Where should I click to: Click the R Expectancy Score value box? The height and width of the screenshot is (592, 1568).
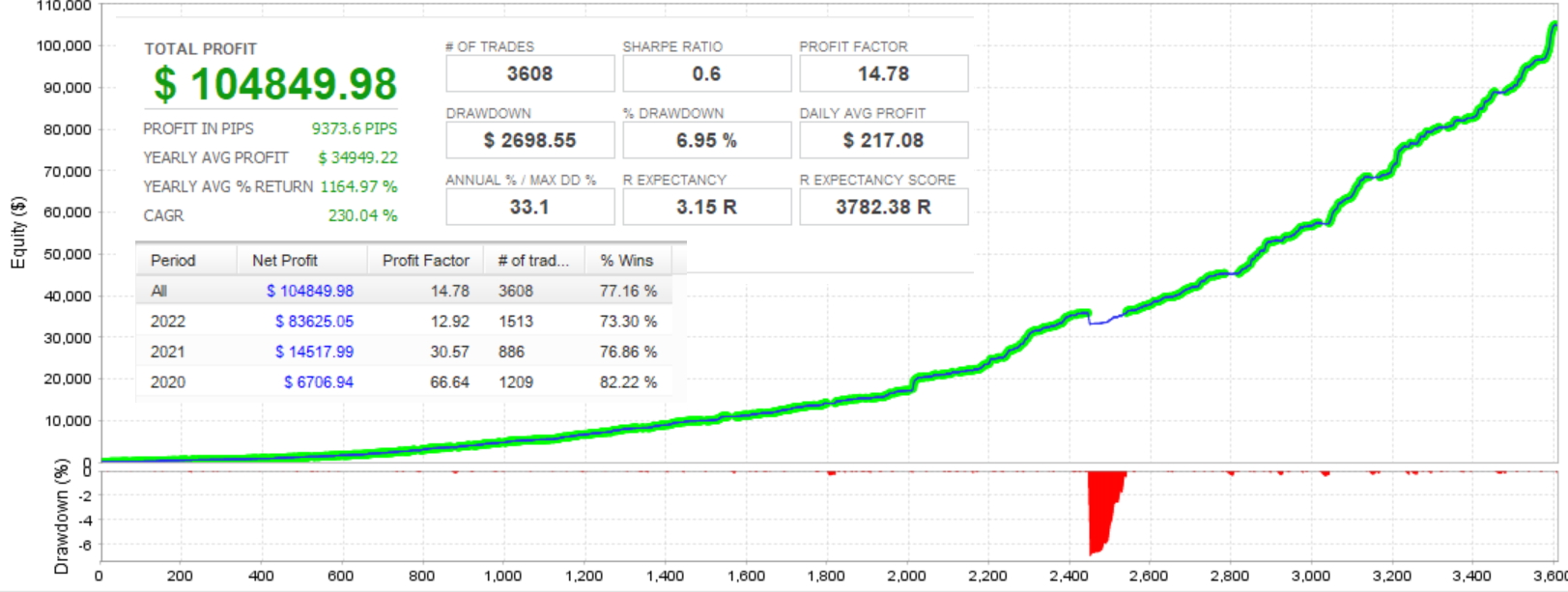(x=883, y=208)
